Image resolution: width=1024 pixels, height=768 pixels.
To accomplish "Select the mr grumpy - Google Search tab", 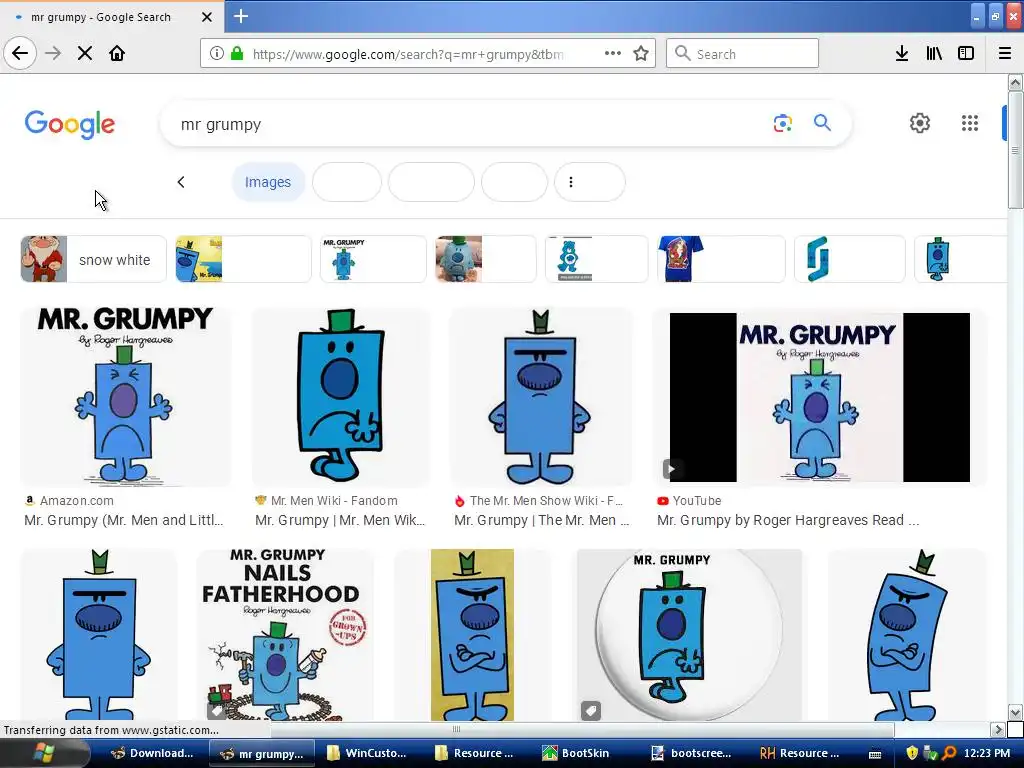I will coord(112,17).
